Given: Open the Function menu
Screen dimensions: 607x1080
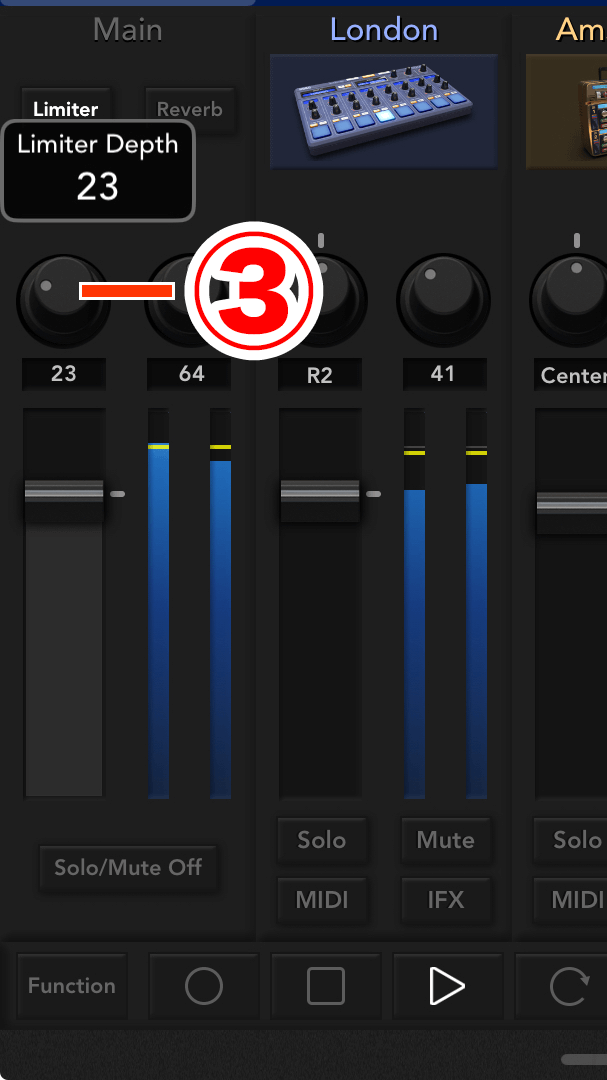Looking at the screenshot, I should (x=72, y=986).
